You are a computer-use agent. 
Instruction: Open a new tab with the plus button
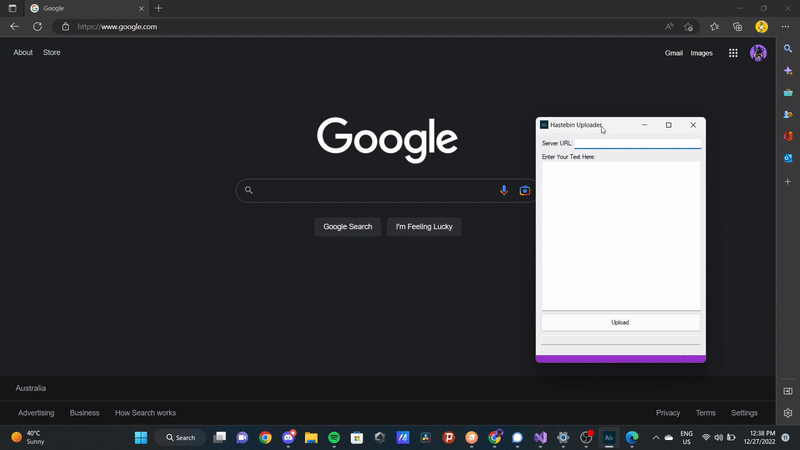[x=159, y=8]
